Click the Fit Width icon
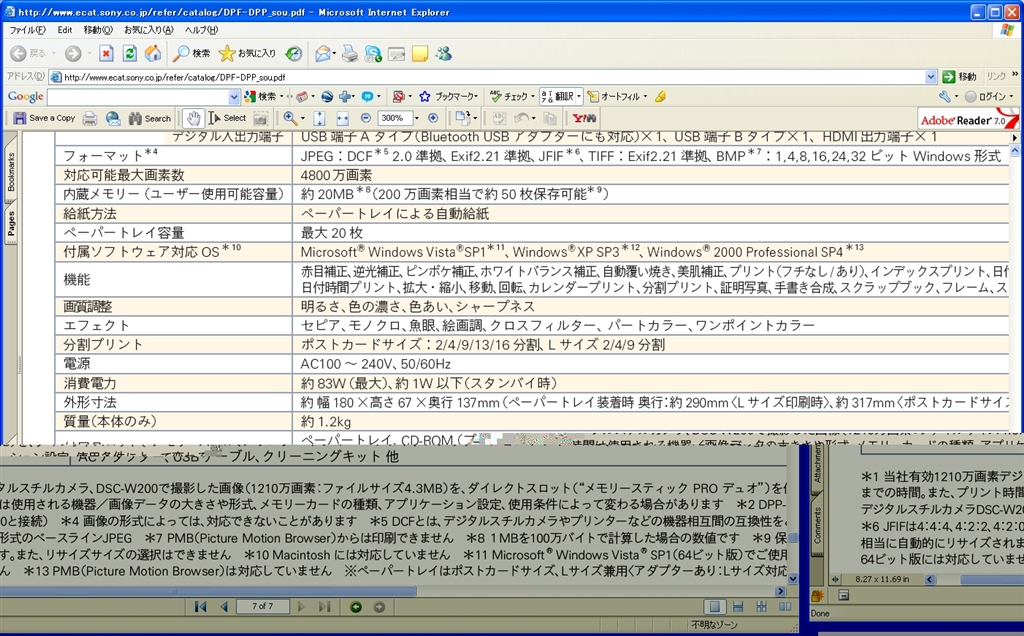Screen dimensions: 1024x636 (x=342, y=118)
